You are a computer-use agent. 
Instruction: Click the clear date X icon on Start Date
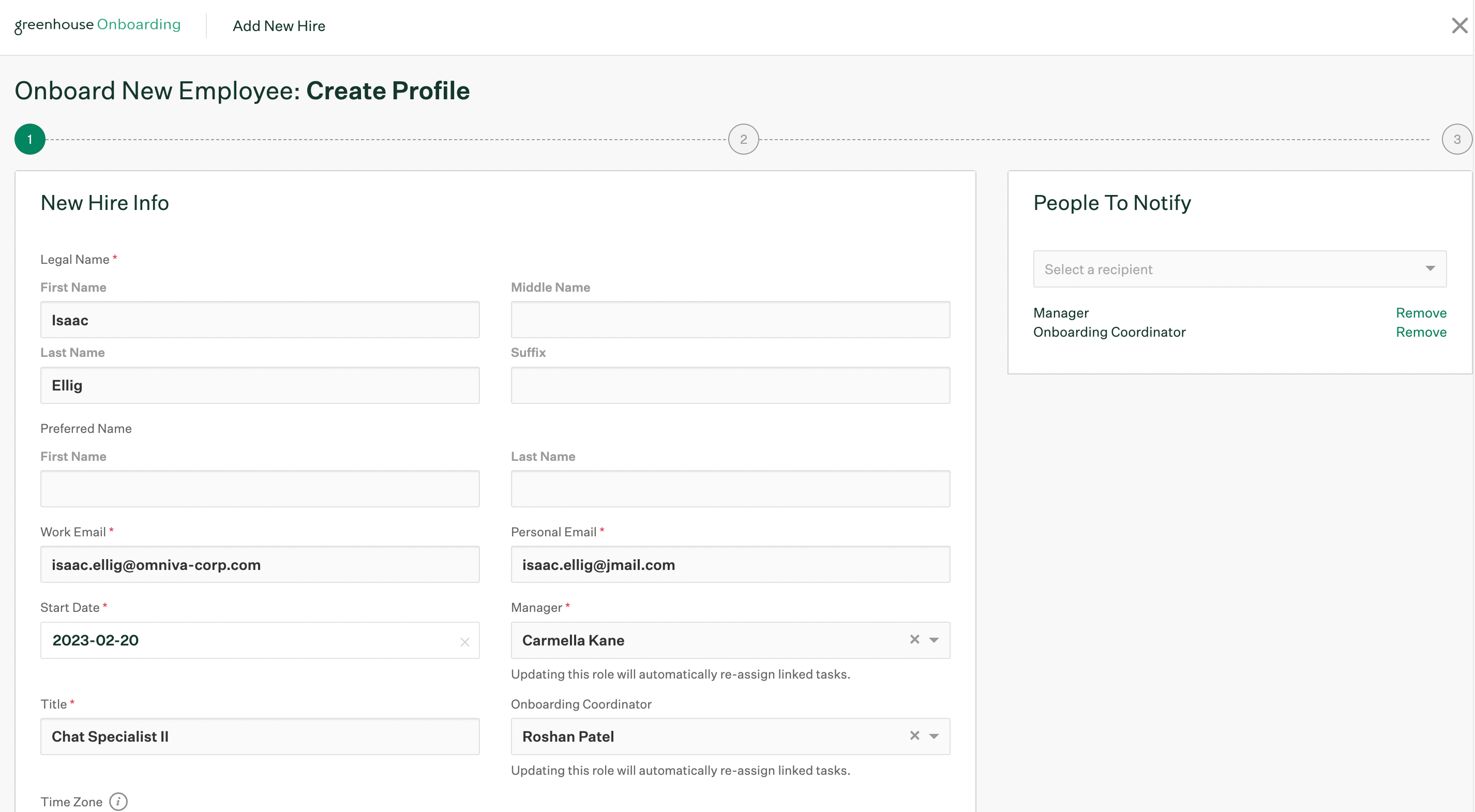464,641
